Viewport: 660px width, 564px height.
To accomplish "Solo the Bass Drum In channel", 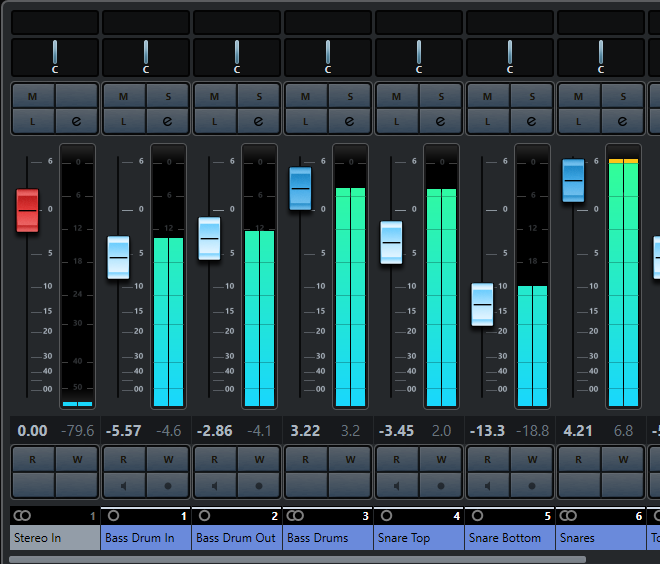I will 168,96.
